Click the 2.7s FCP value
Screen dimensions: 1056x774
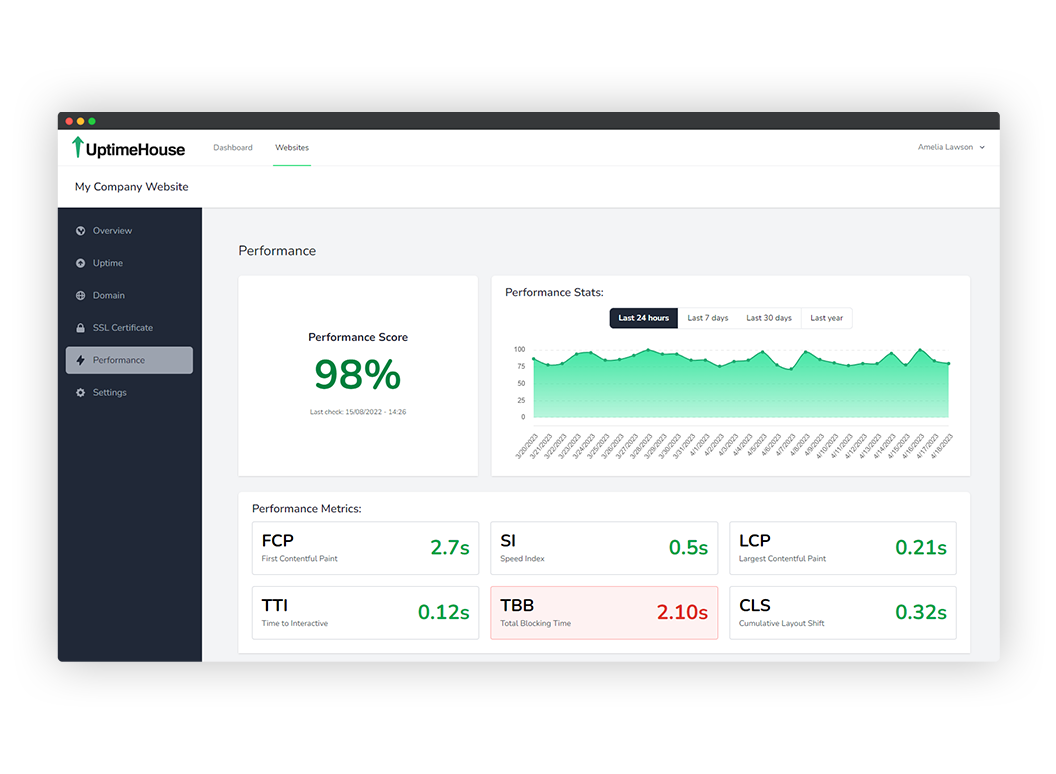pyautogui.click(x=450, y=548)
